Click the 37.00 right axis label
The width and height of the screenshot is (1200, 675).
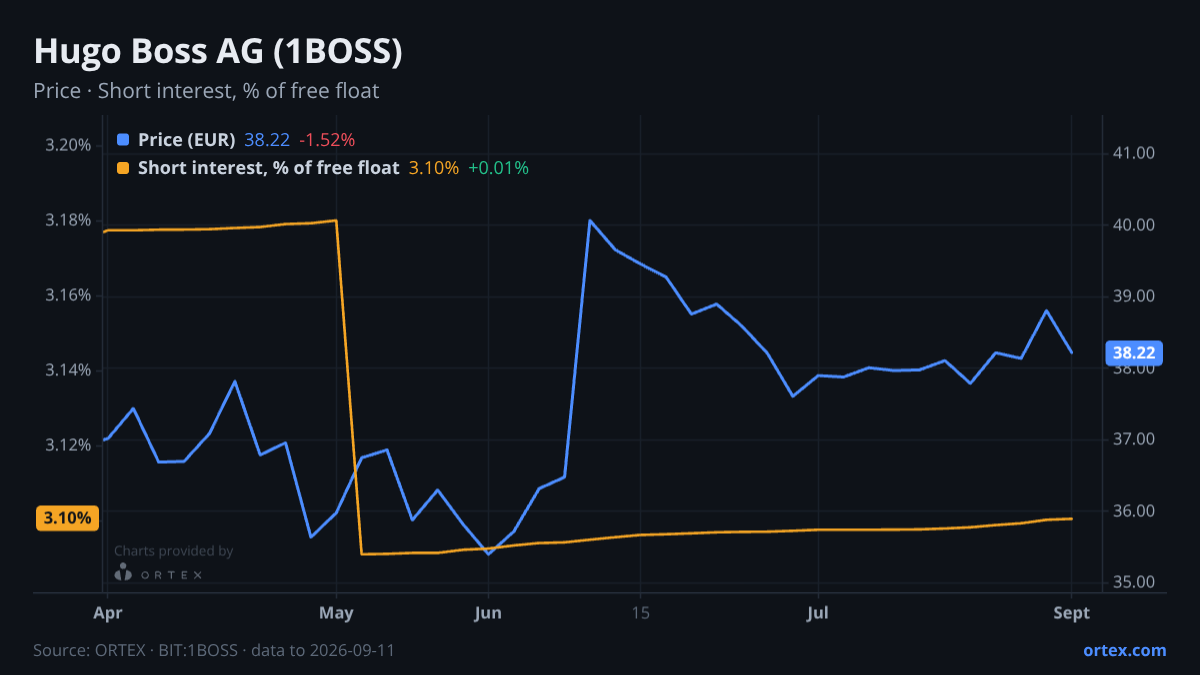(x=1134, y=439)
